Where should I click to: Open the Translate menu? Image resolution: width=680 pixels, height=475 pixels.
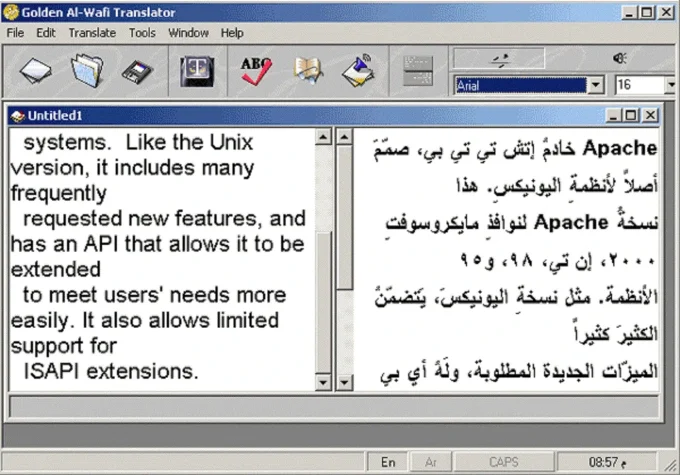92,33
